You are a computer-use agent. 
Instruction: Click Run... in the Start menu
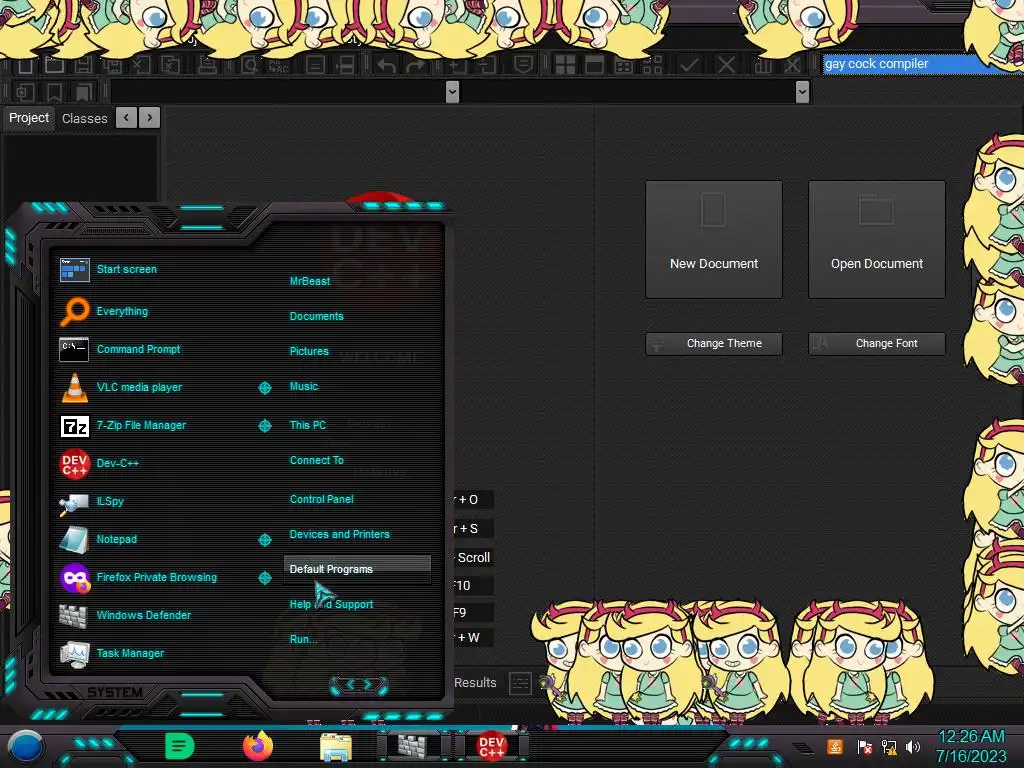(x=303, y=639)
